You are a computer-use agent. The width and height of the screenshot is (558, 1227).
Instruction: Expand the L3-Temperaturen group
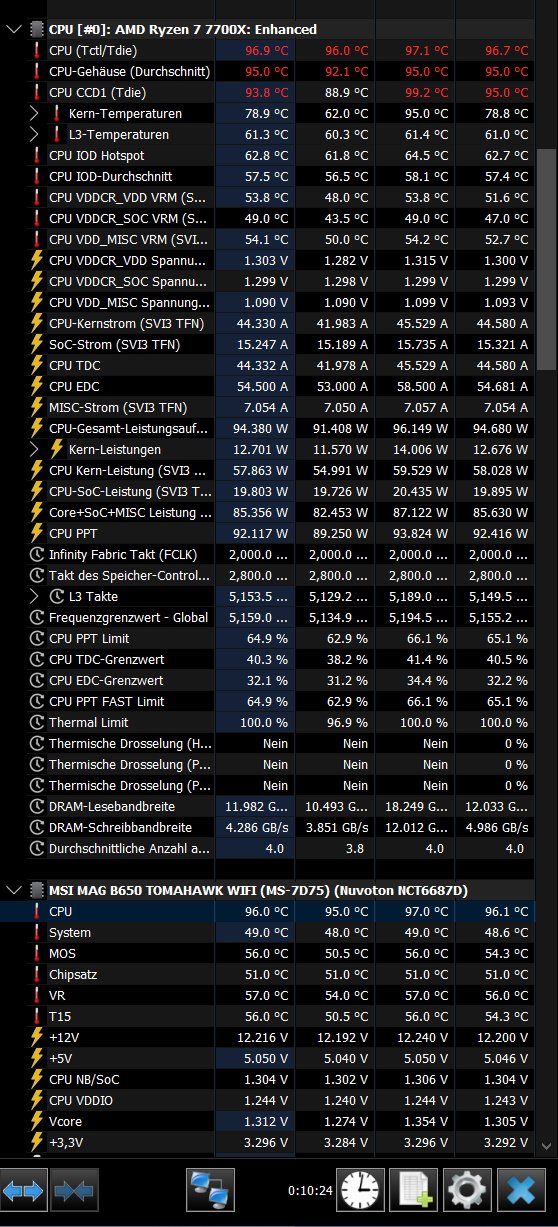click(x=35, y=134)
